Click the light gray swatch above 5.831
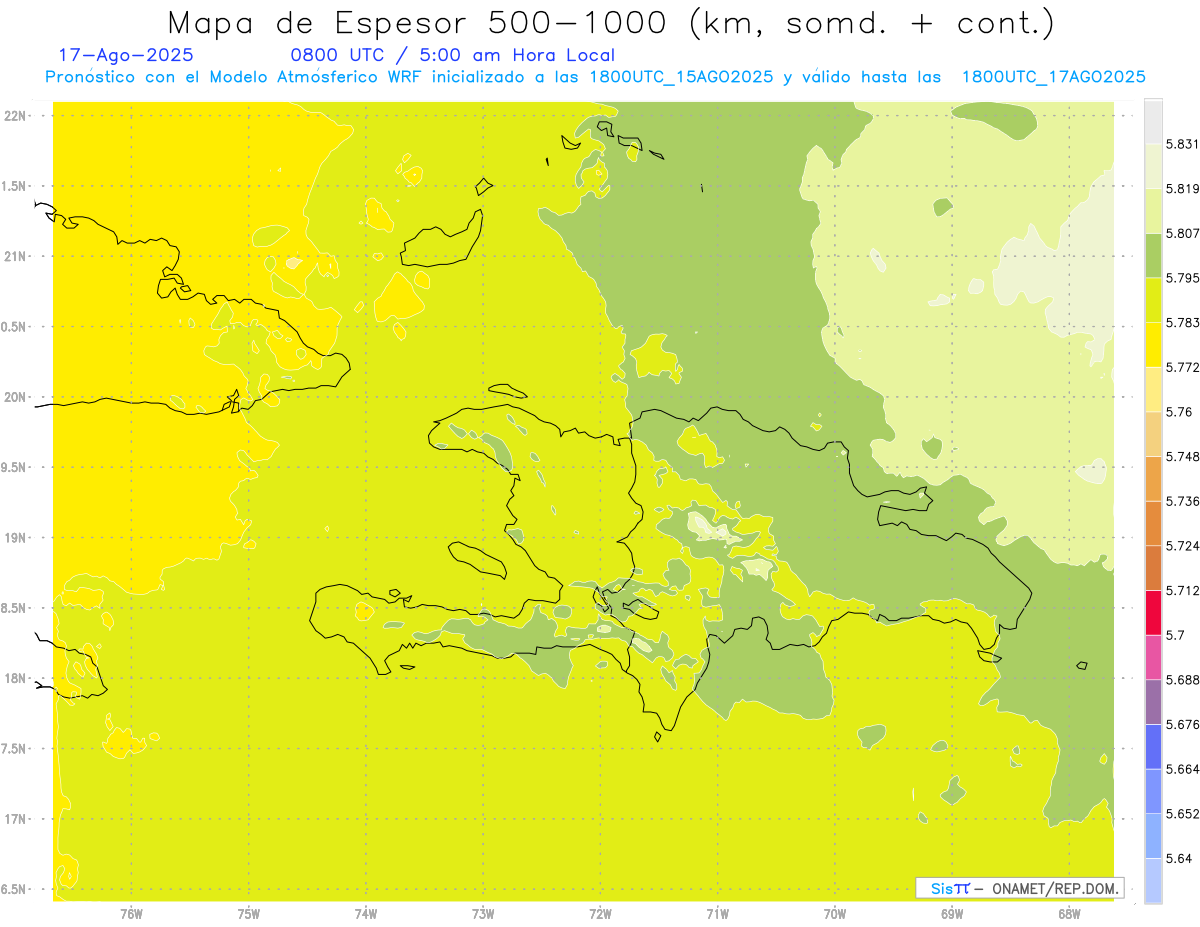The image size is (1200, 927). 1153,121
